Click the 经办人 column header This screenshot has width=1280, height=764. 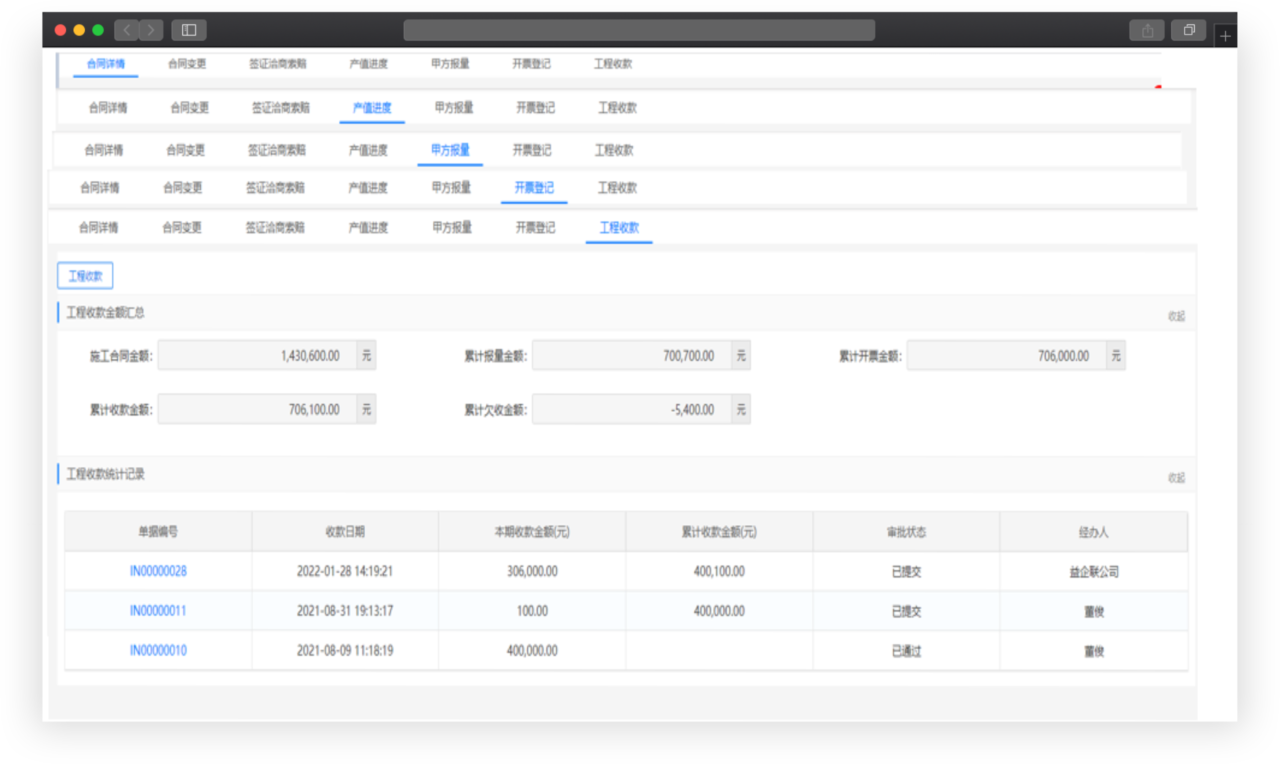[x=1094, y=532]
